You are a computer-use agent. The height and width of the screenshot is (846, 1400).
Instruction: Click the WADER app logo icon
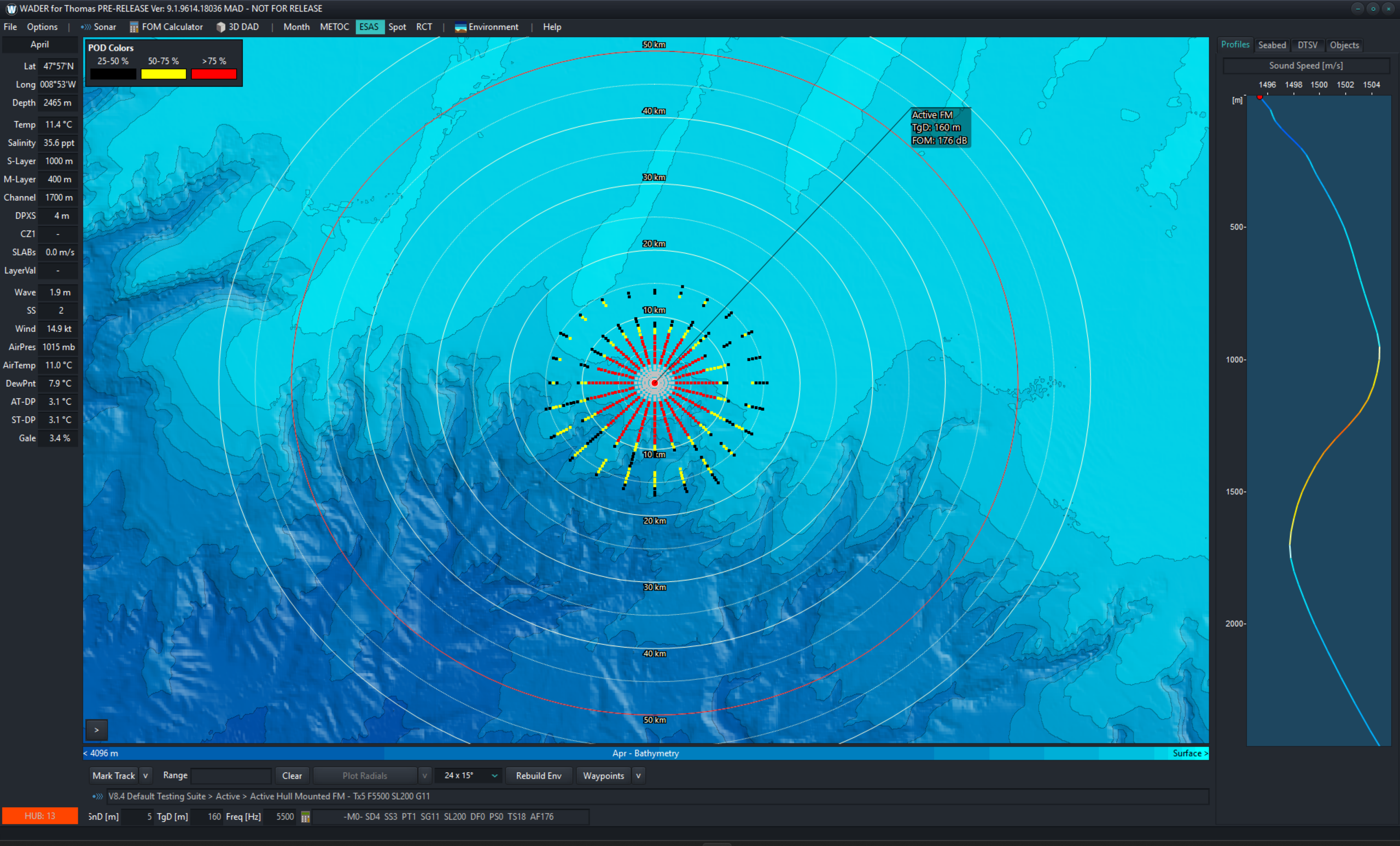tap(11, 9)
